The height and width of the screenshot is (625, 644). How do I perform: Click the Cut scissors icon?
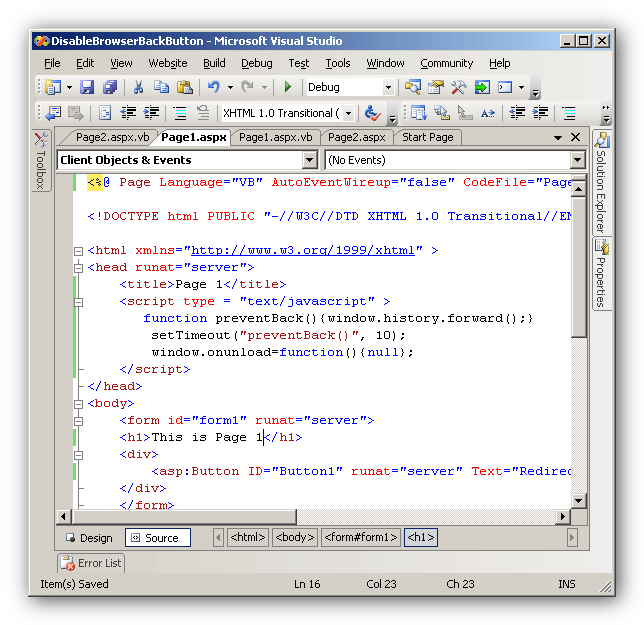[139, 88]
